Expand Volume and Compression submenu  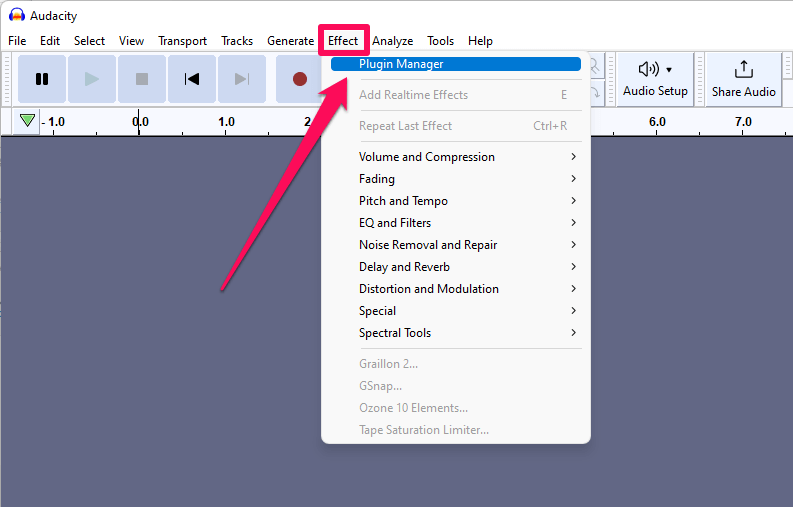coord(456,157)
